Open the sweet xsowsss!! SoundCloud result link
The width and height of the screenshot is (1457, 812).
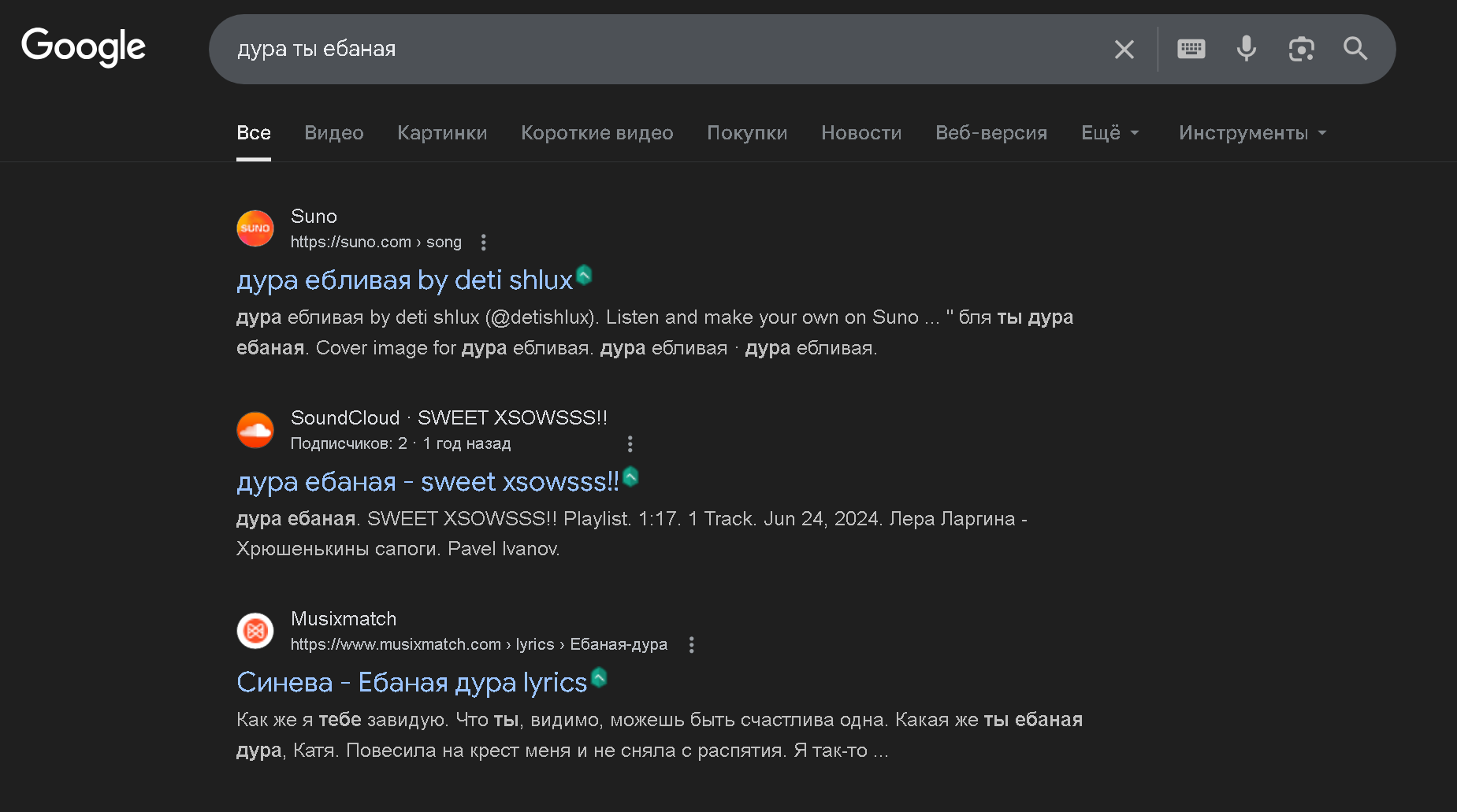428,481
